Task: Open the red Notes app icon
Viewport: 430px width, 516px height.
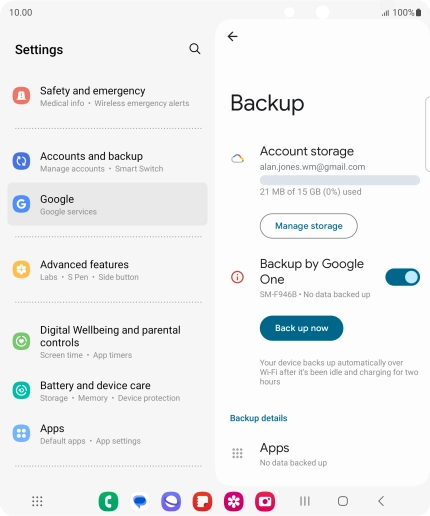Action: tap(202, 501)
